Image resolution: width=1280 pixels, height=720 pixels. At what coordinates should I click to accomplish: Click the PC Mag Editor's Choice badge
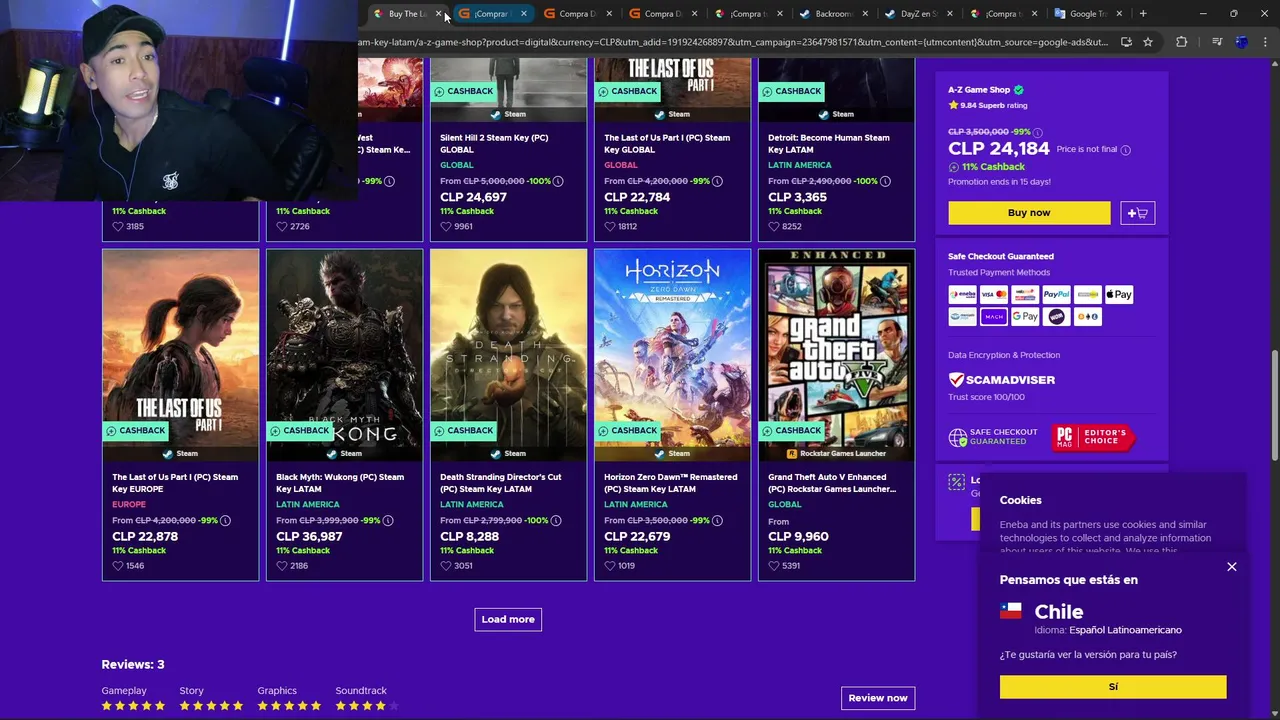1093,437
